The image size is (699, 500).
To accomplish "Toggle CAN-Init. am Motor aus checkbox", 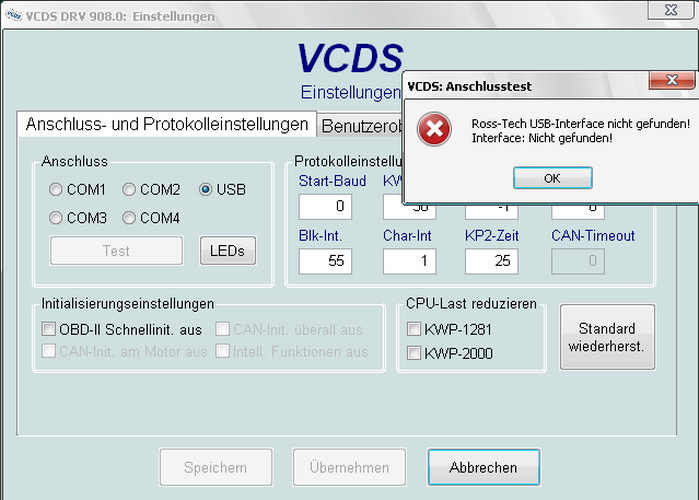I will 49,351.
